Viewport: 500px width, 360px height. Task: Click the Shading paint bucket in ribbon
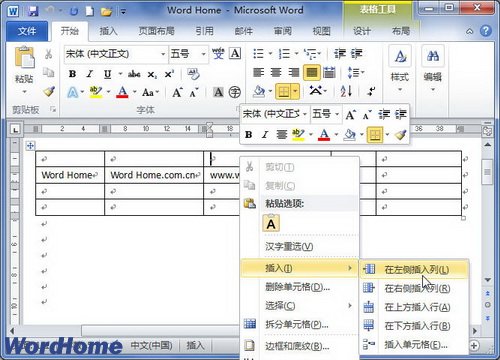(259, 91)
